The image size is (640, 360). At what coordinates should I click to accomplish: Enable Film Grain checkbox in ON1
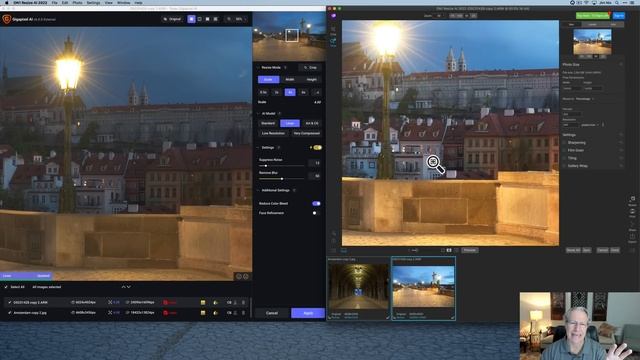[565, 150]
